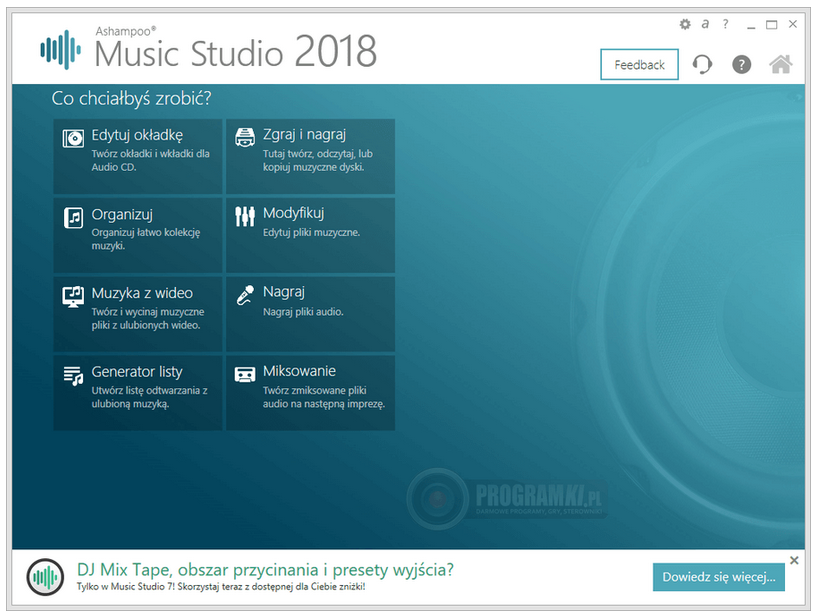Go to the home screen via the house icon

click(x=781, y=65)
